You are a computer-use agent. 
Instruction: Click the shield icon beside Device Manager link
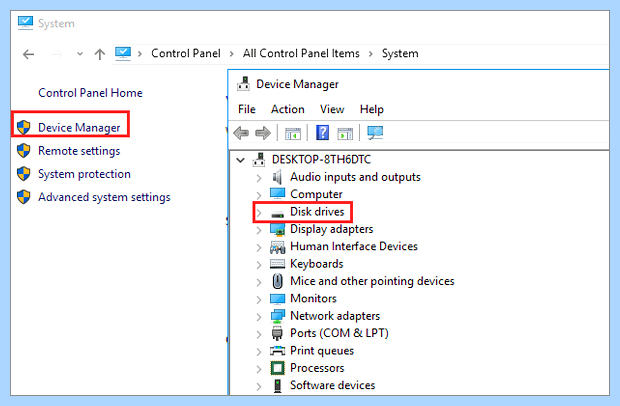pyautogui.click(x=24, y=127)
